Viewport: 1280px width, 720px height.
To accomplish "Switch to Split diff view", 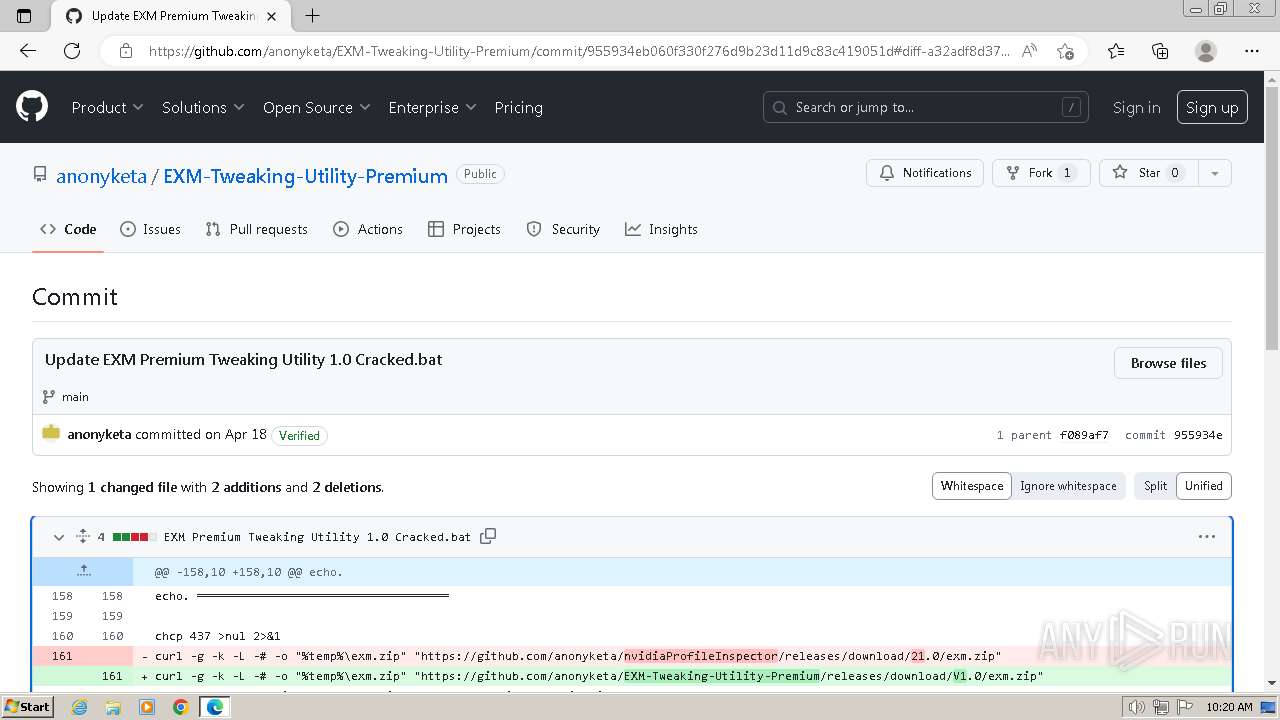I will coord(1155,486).
